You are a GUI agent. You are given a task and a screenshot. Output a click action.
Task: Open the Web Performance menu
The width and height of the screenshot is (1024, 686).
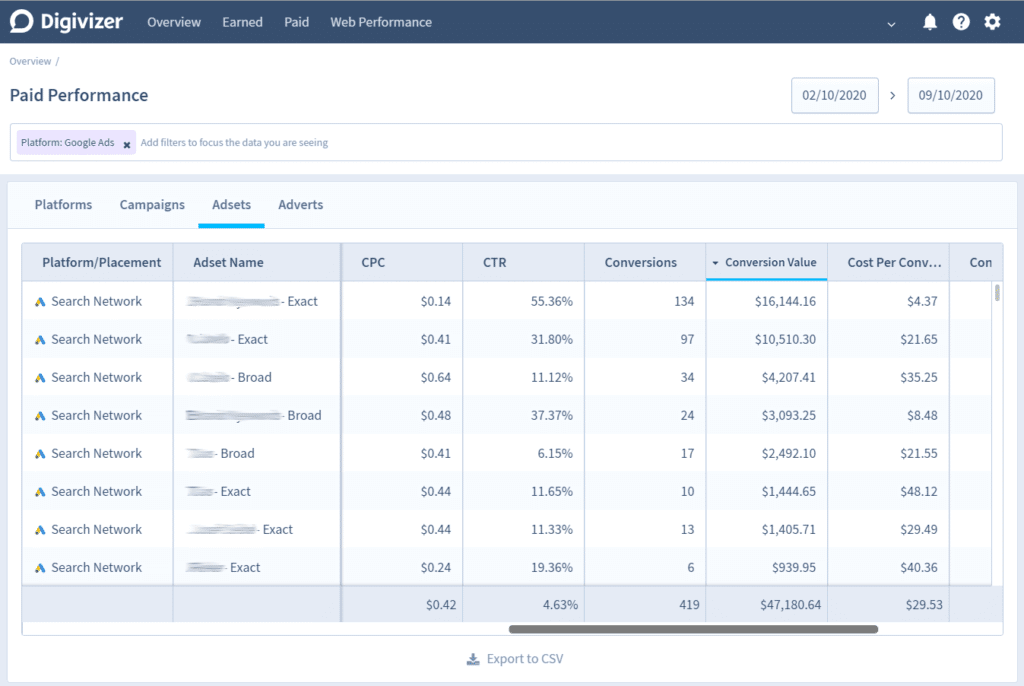(x=381, y=22)
